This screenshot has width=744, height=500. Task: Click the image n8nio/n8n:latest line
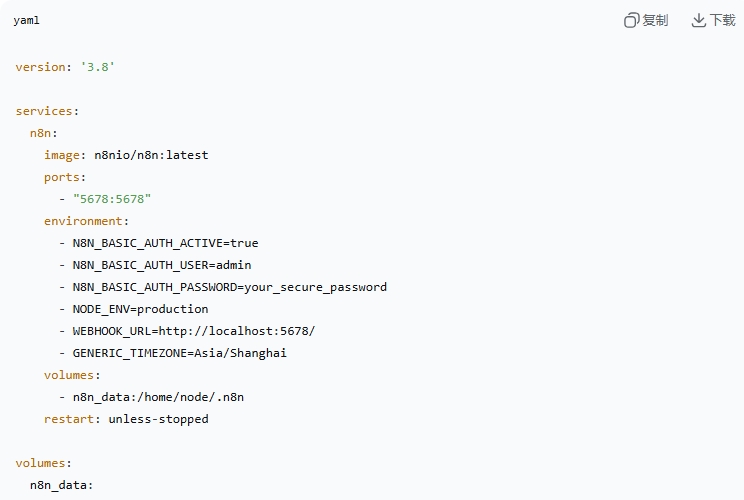tap(125, 155)
